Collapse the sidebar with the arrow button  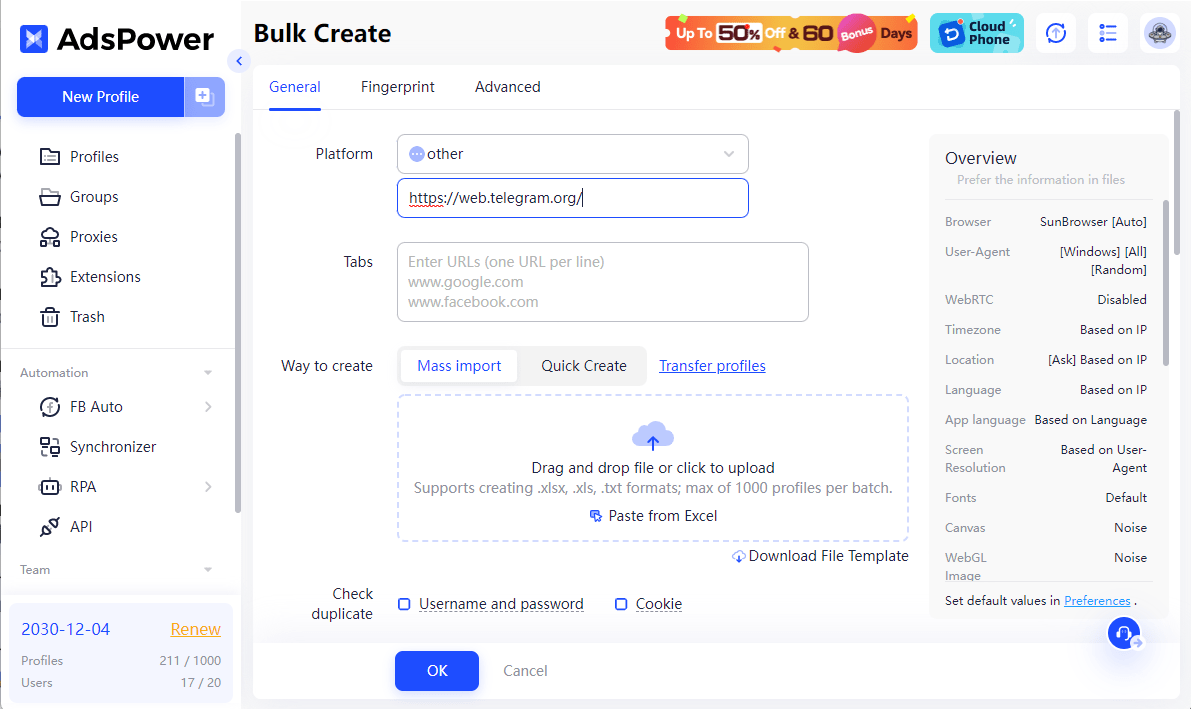coord(239,61)
